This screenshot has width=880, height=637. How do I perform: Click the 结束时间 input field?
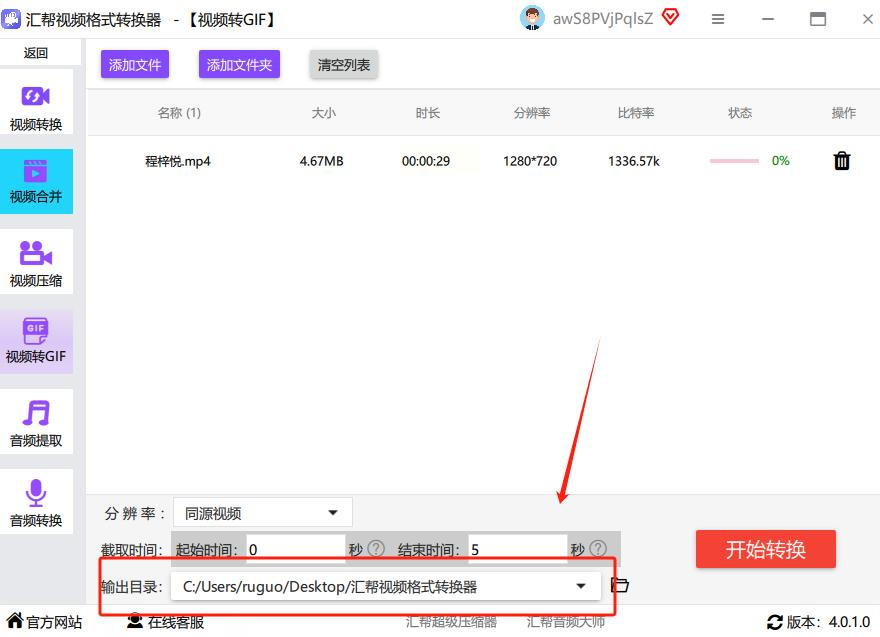517,549
